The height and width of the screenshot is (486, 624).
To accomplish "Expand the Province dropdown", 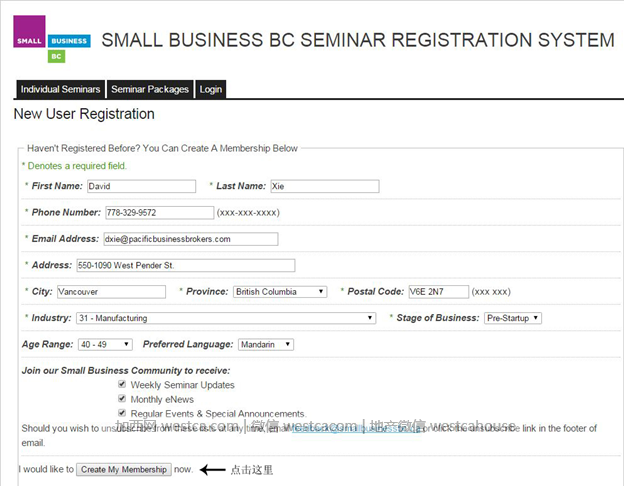I will tap(280, 292).
